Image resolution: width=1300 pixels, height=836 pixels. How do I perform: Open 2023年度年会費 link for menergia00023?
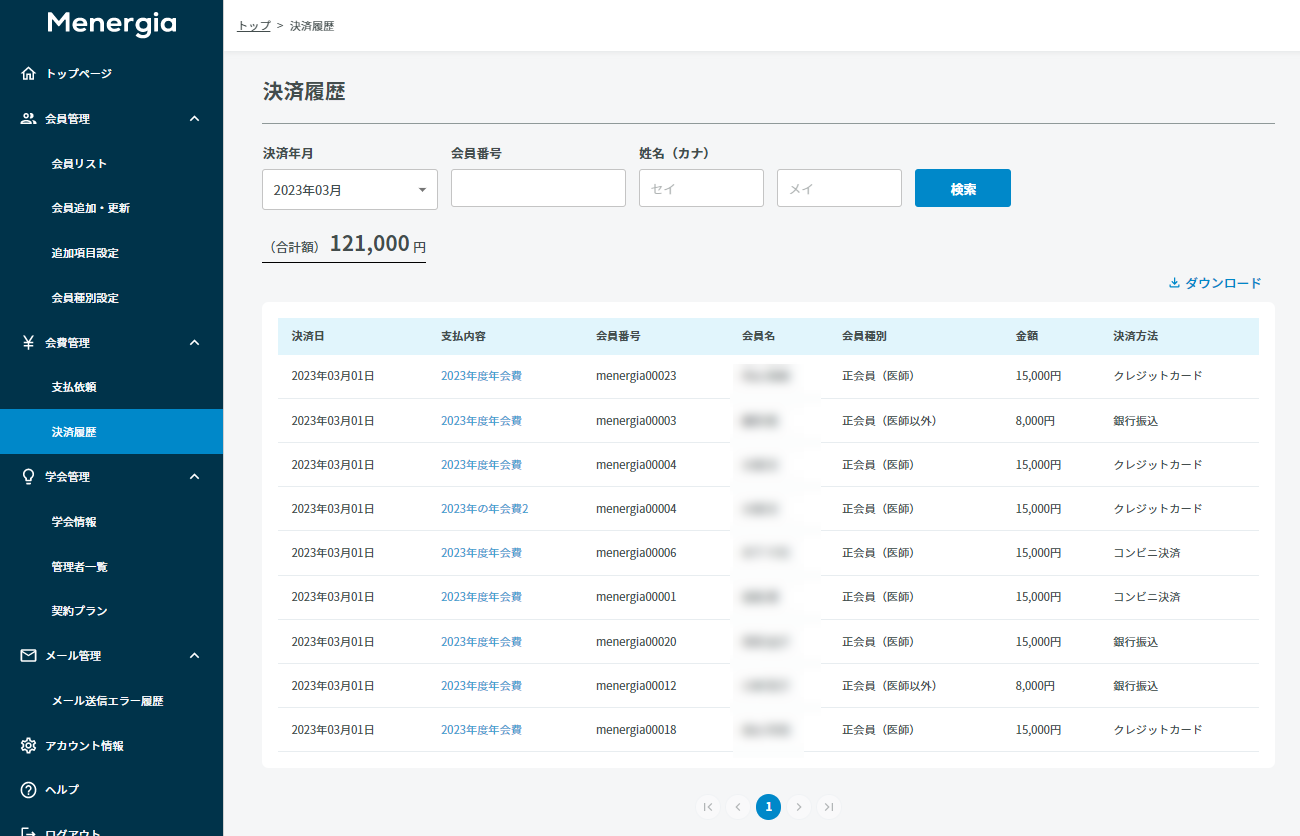[481, 376]
